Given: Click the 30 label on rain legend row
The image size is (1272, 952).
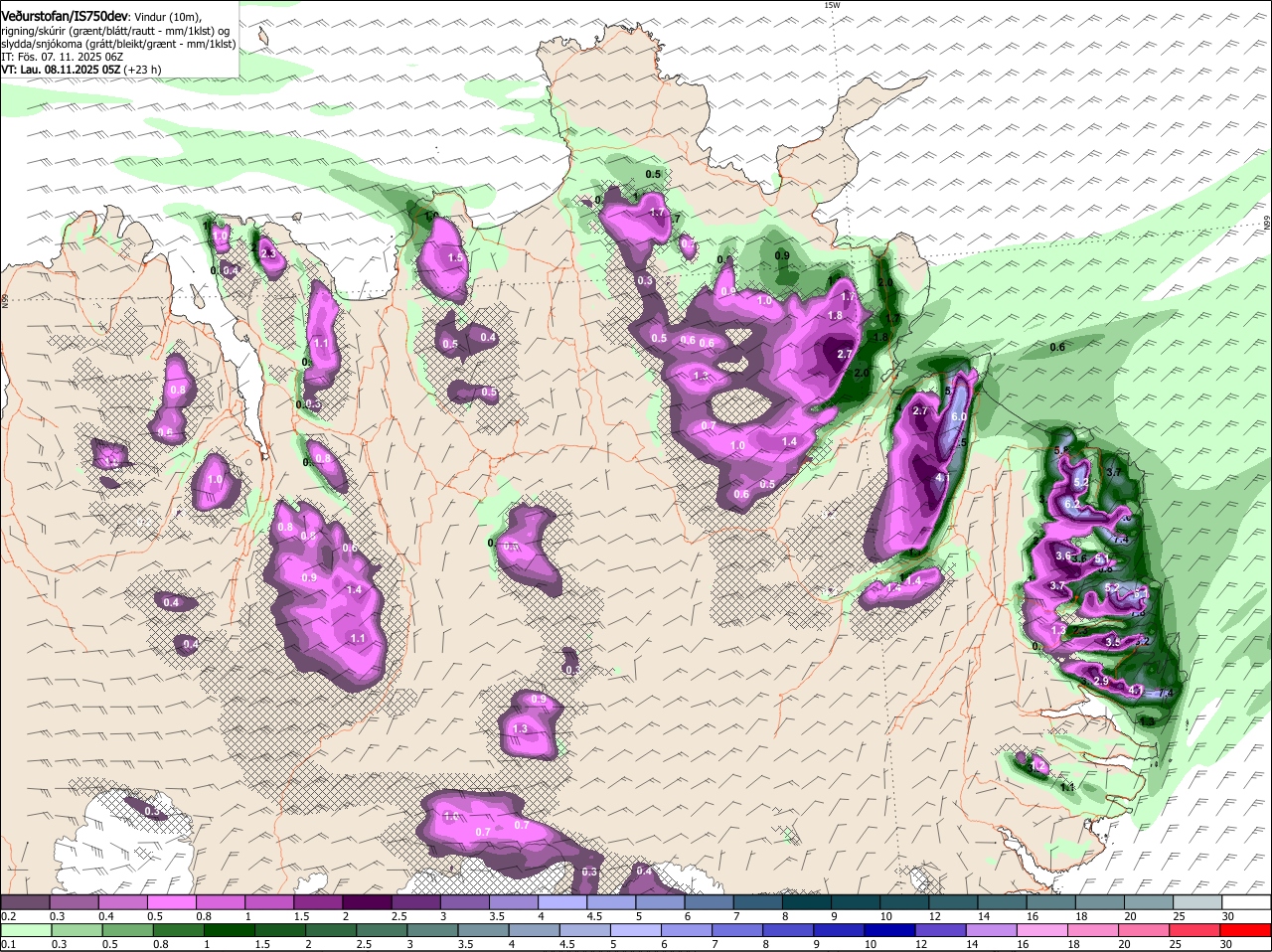Looking at the screenshot, I should [1226, 944].
